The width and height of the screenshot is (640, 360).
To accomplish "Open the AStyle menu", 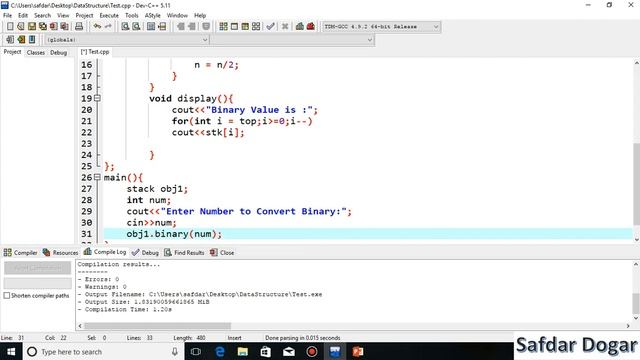I will click(153, 16).
